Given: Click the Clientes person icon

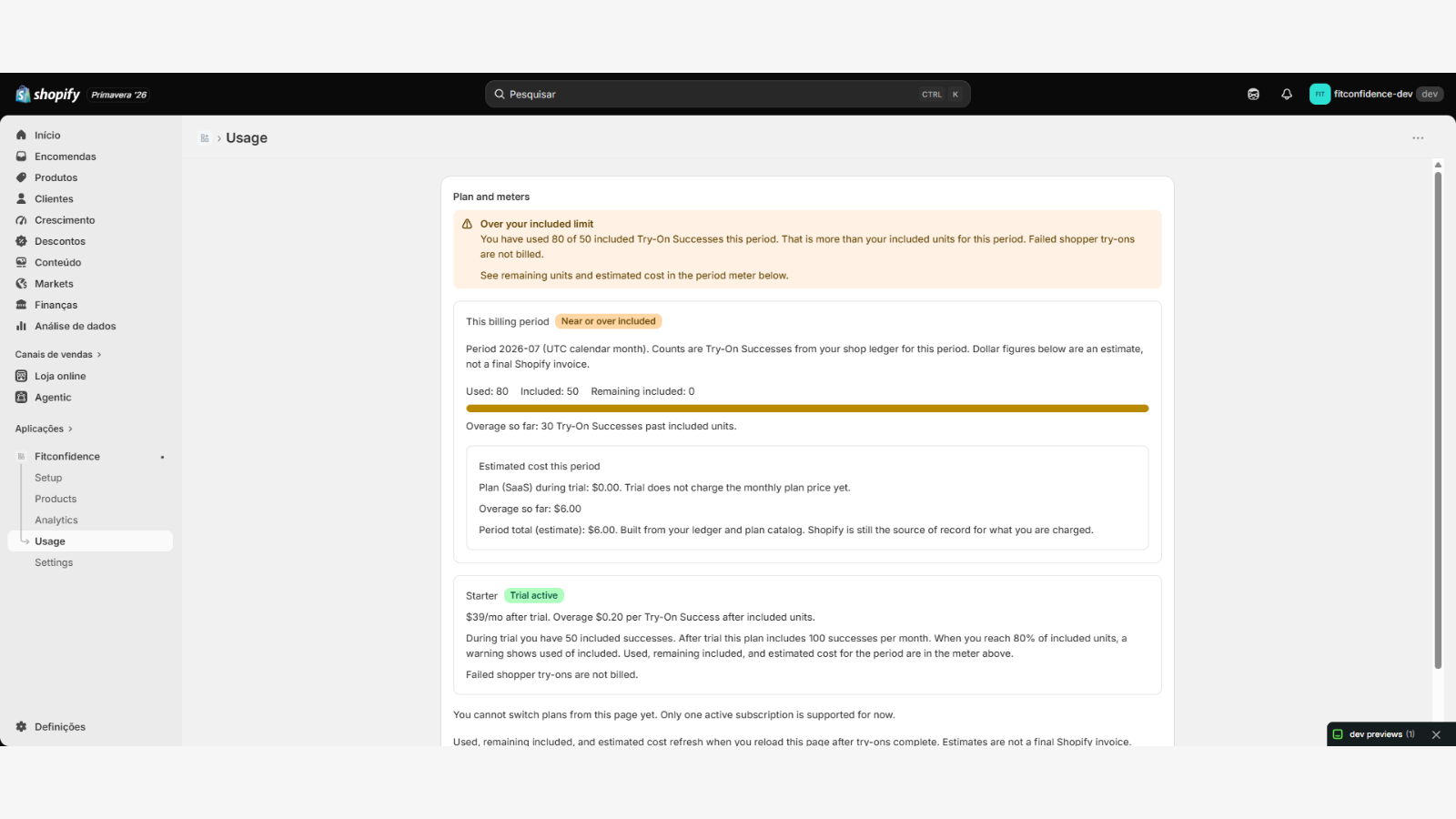Looking at the screenshot, I should [x=21, y=198].
